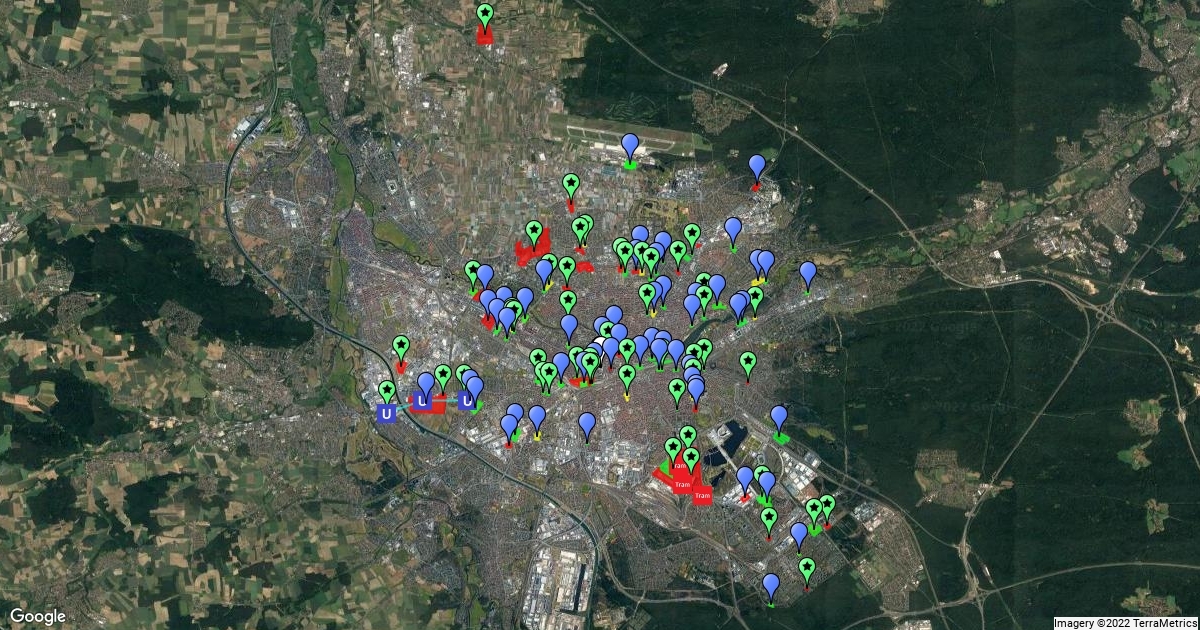Image resolution: width=1200 pixels, height=630 pixels.
Task: Select the rightmost blue U station icon
Action: (466, 401)
